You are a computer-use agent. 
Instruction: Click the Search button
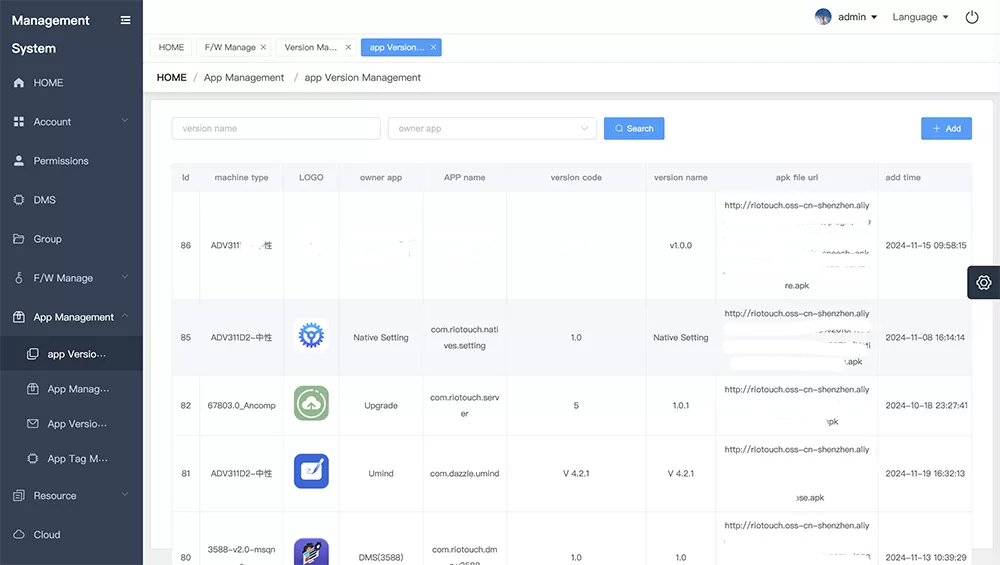click(634, 128)
